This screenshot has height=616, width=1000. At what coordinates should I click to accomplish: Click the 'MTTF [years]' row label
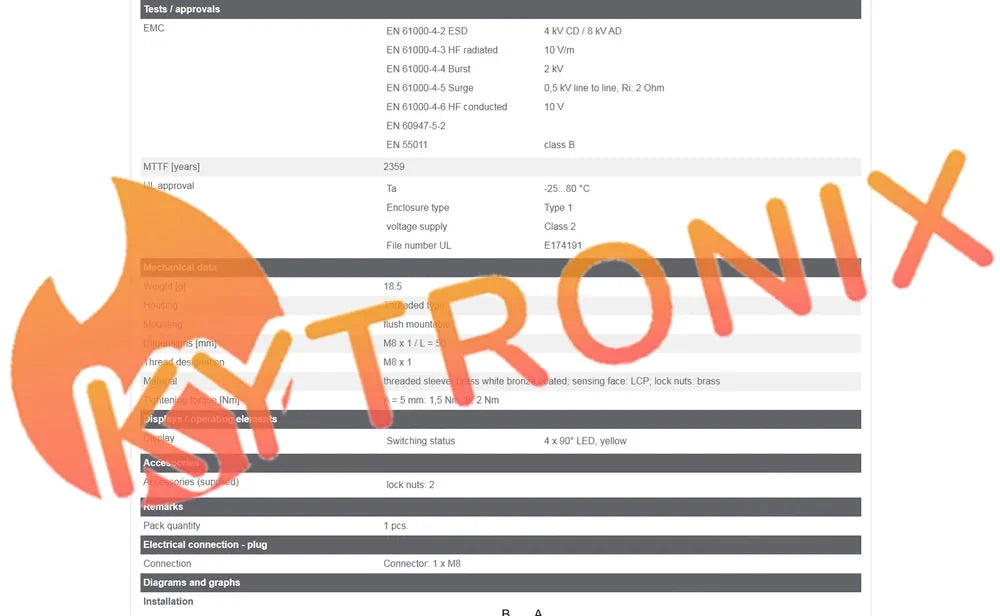(x=171, y=166)
